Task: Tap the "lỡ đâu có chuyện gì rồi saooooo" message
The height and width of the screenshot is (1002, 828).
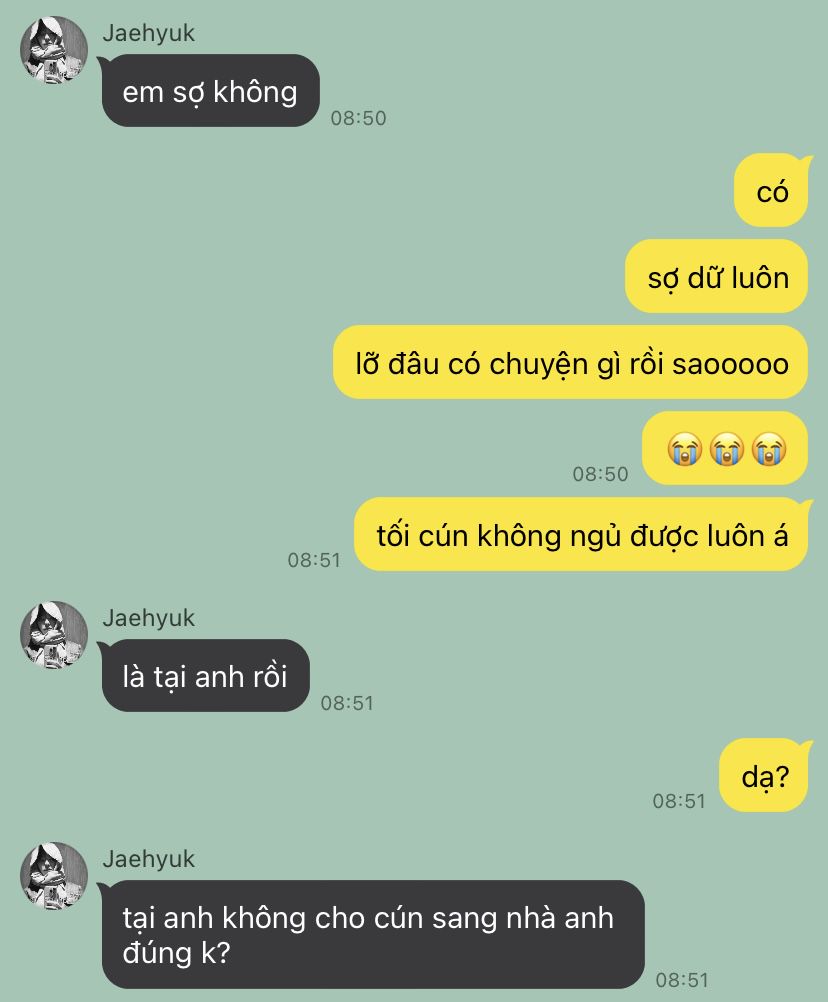Action: [571, 362]
